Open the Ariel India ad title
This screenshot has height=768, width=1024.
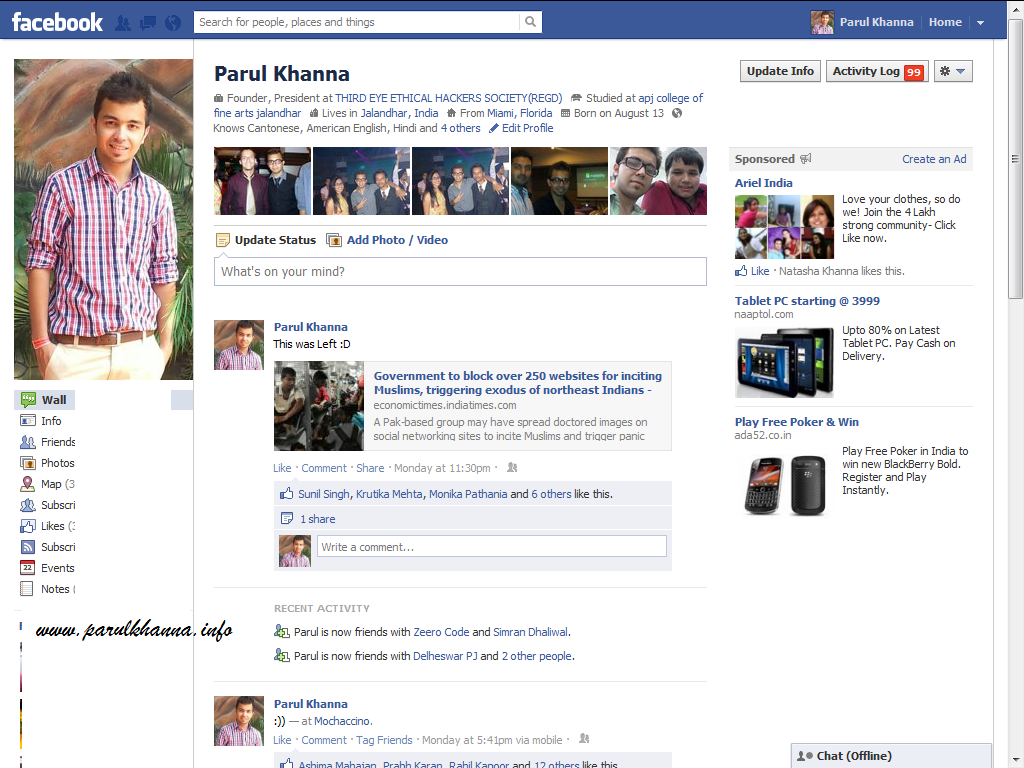tap(763, 183)
